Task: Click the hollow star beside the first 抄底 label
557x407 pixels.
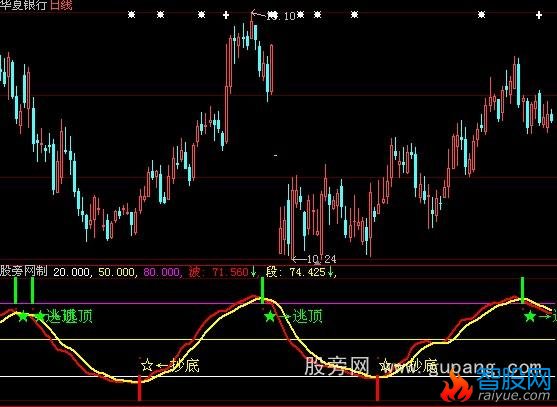Action: tap(147, 365)
